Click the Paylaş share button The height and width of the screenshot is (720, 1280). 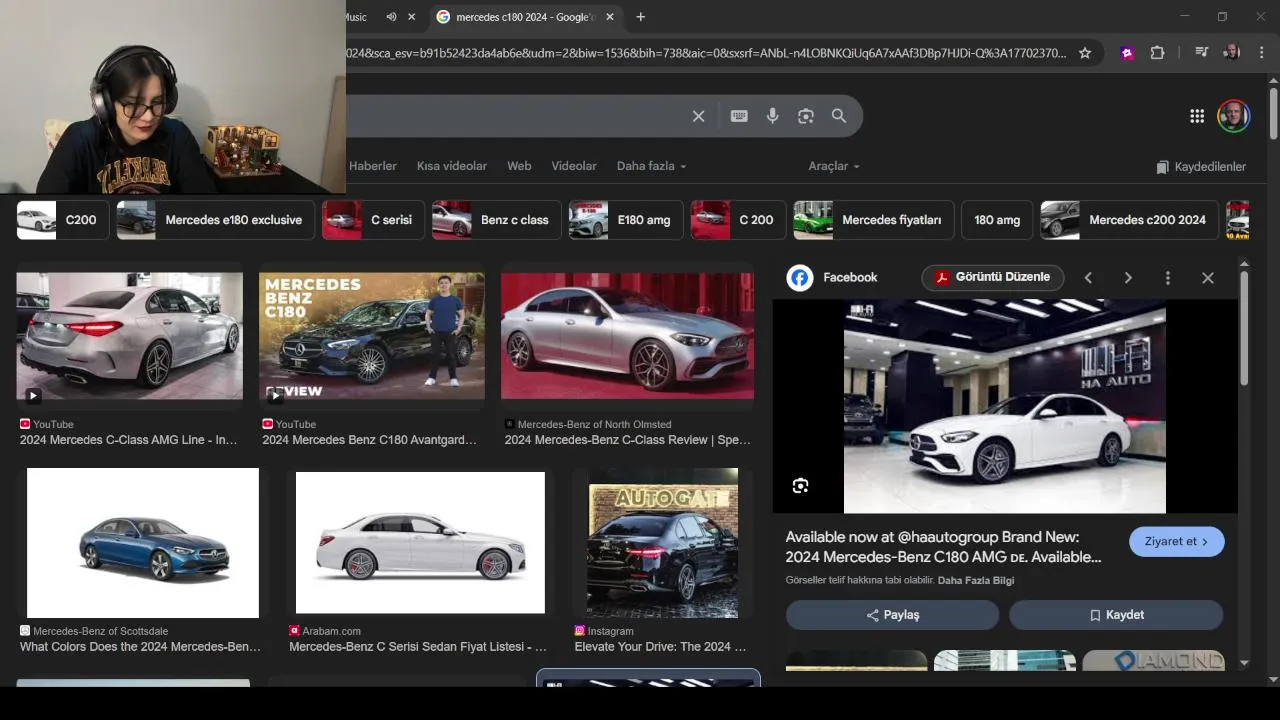coord(892,615)
